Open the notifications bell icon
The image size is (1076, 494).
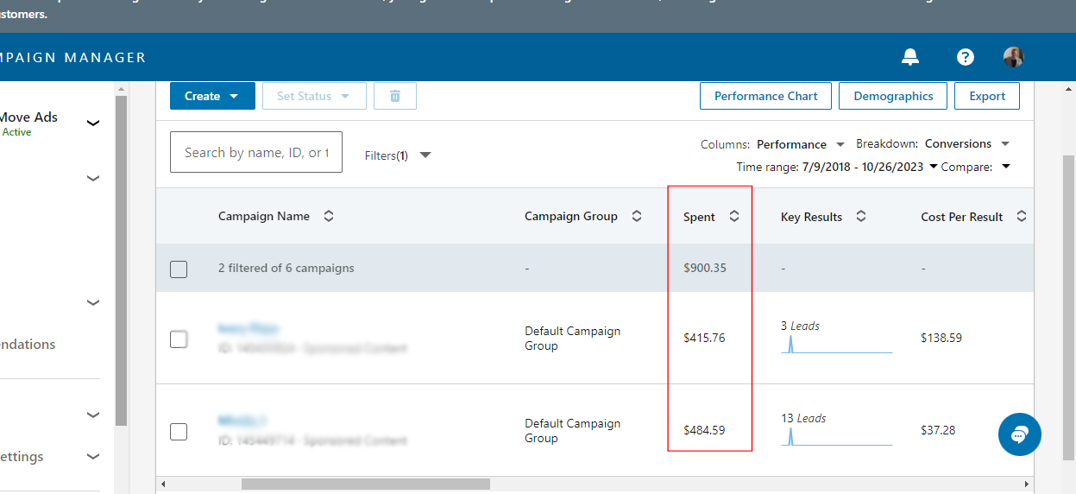(x=910, y=57)
